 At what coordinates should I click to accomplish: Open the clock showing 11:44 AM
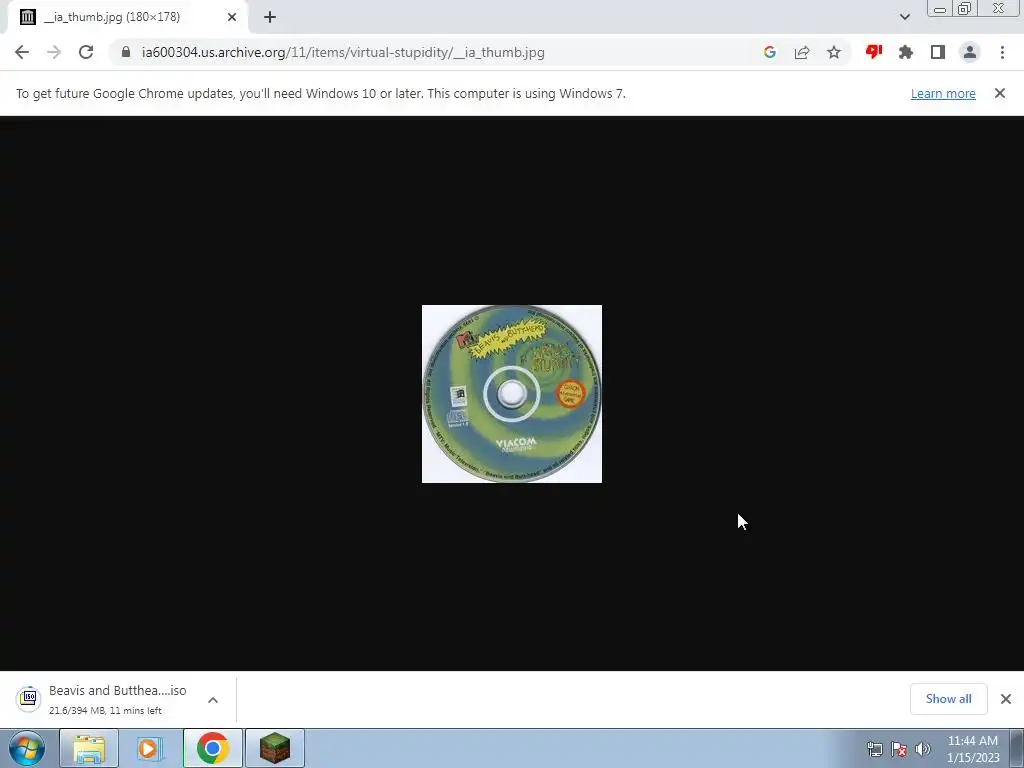point(972,749)
